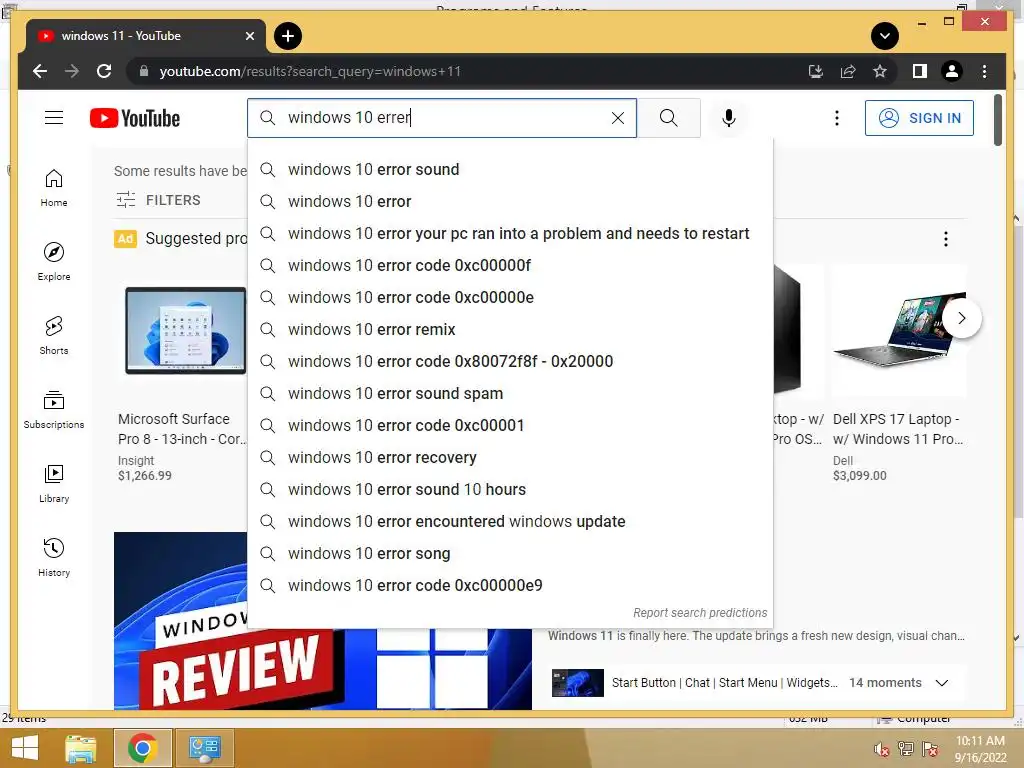Screen dimensions: 1024x768
Task: Share this page via address bar icon
Action: point(848,71)
